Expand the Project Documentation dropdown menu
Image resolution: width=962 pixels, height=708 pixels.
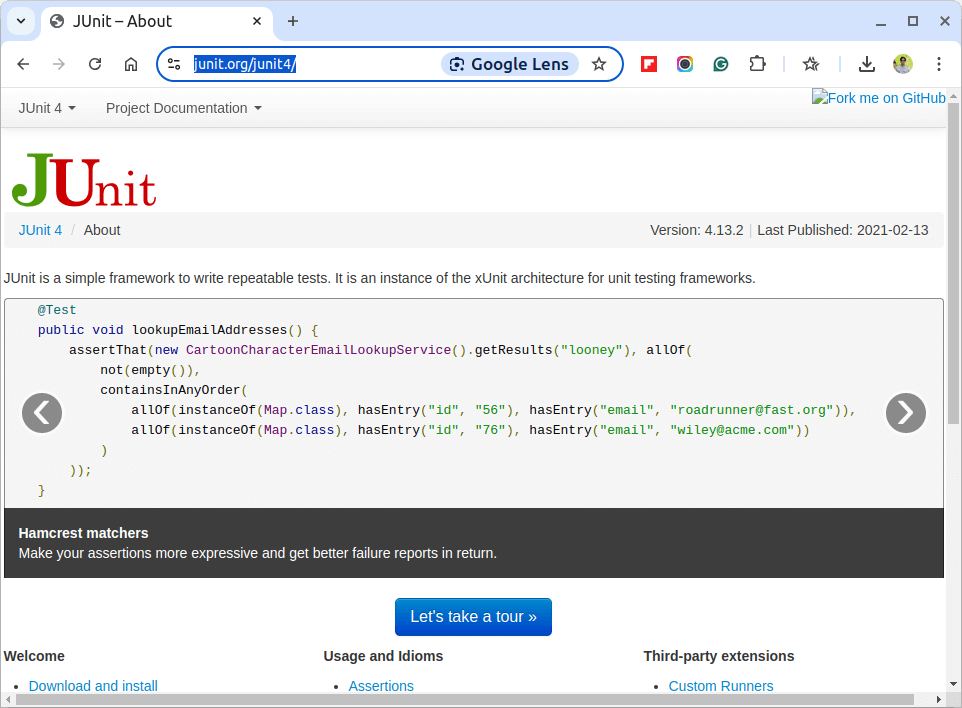[183, 108]
